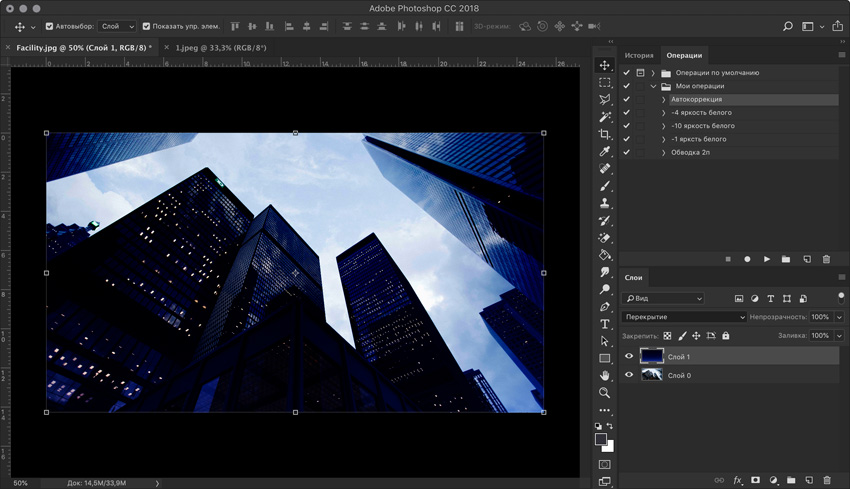The width and height of the screenshot is (850, 489).
Task: Select the Zoom tool in the toolbar
Action: click(x=605, y=393)
